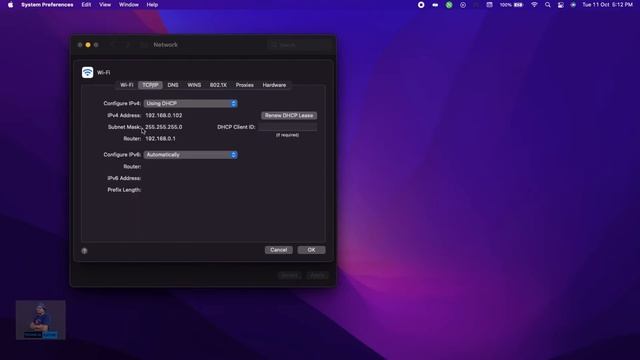
Task: Switch to the Wi-Fi tab
Action: 127,85
